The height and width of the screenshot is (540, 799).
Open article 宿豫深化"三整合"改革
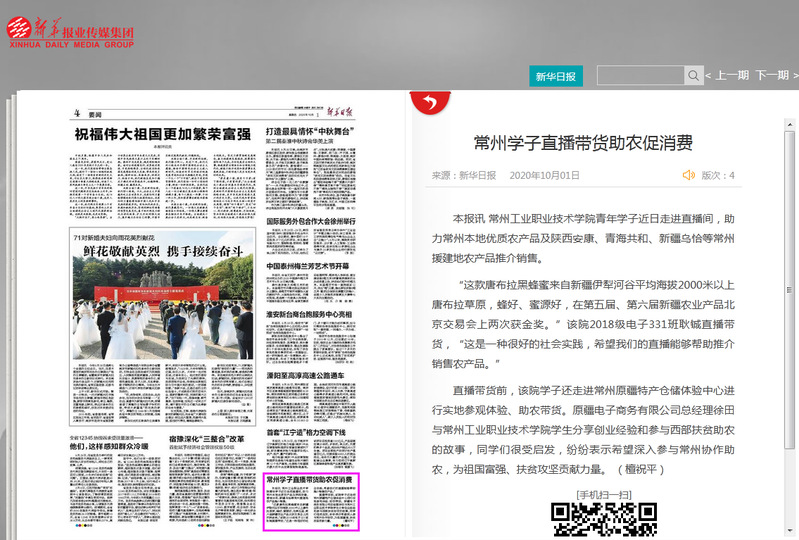click(x=205, y=438)
